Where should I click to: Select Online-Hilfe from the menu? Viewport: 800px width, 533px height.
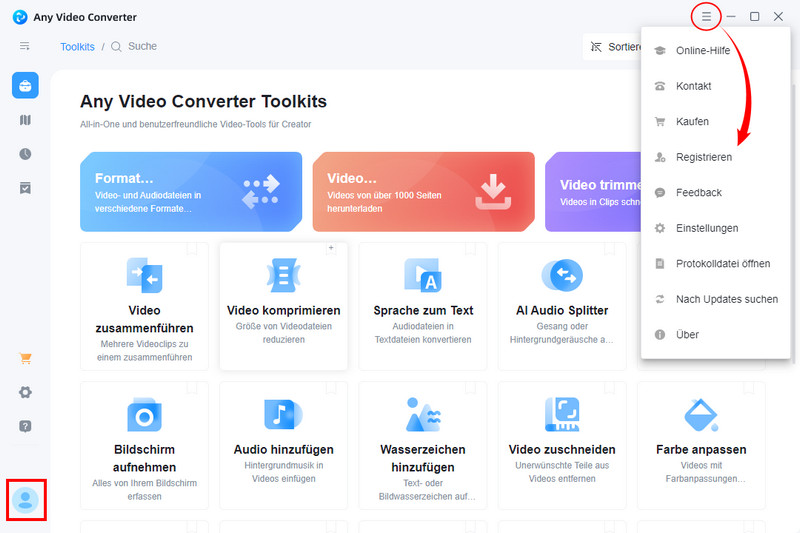[x=715, y=50]
